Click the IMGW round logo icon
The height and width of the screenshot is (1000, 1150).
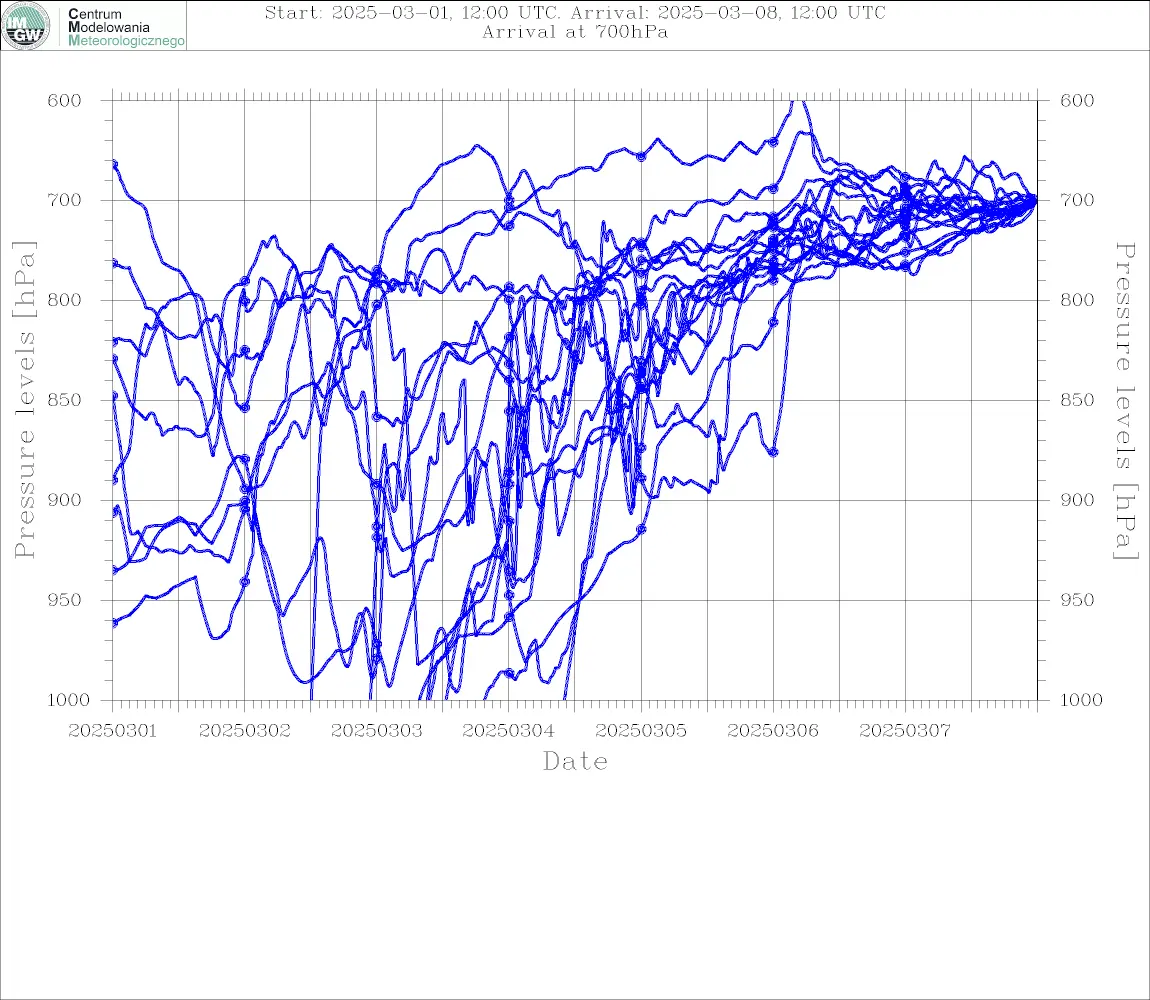pos(26,26)
